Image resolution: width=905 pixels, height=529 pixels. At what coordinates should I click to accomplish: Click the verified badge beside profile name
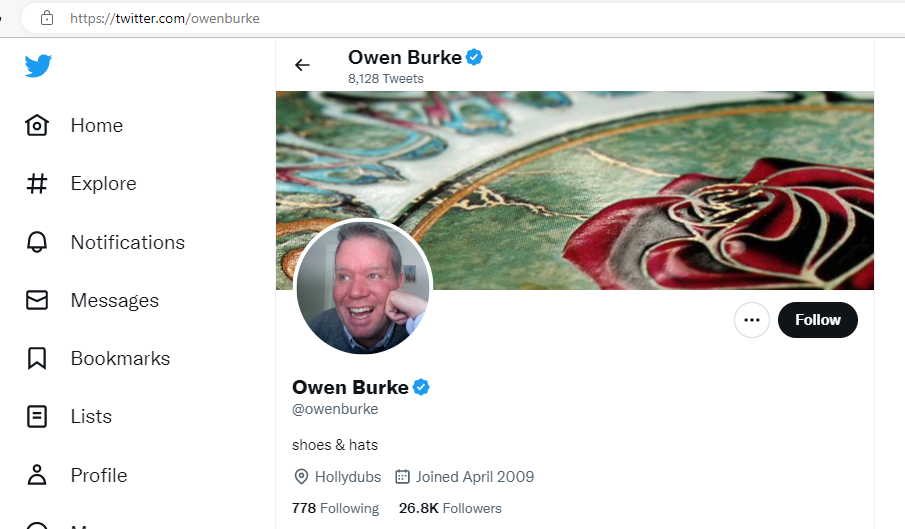coord(421,387)
